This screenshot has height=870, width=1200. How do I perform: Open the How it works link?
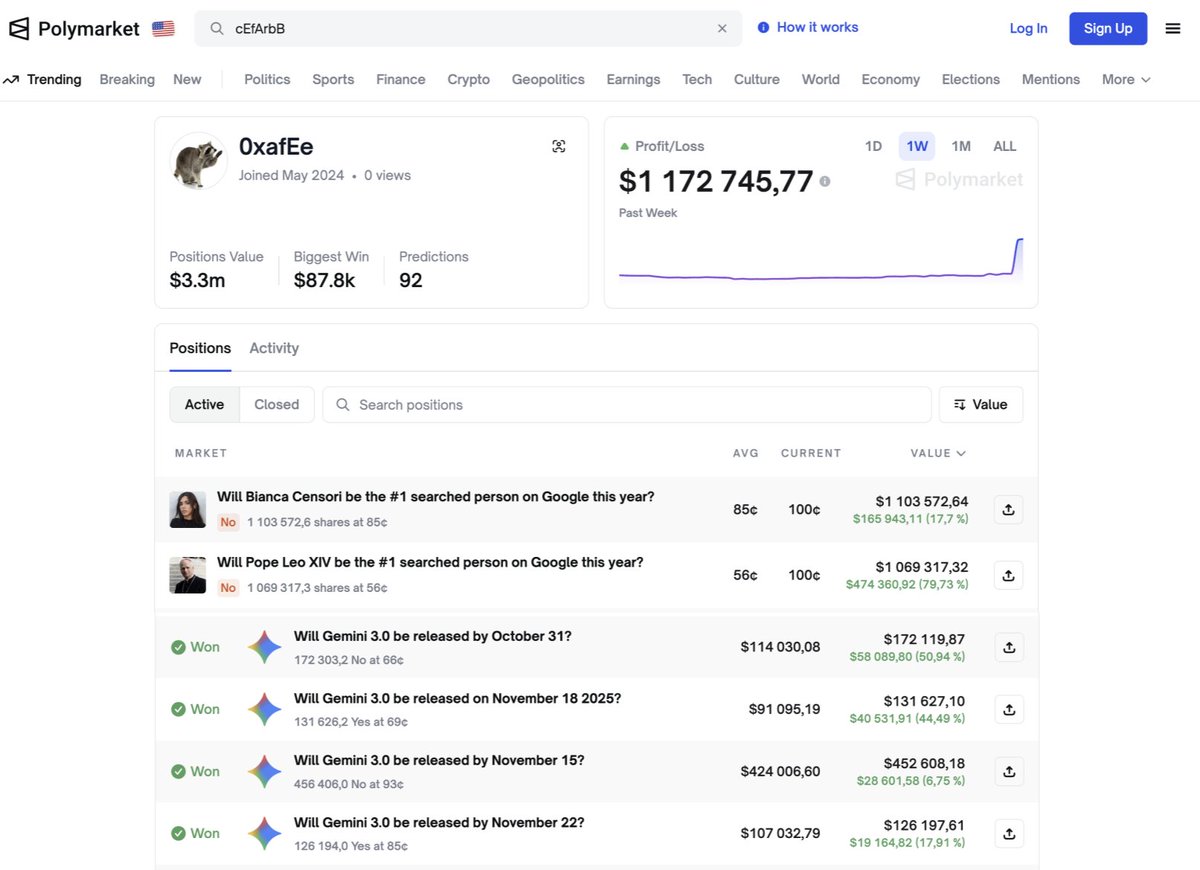817,28
